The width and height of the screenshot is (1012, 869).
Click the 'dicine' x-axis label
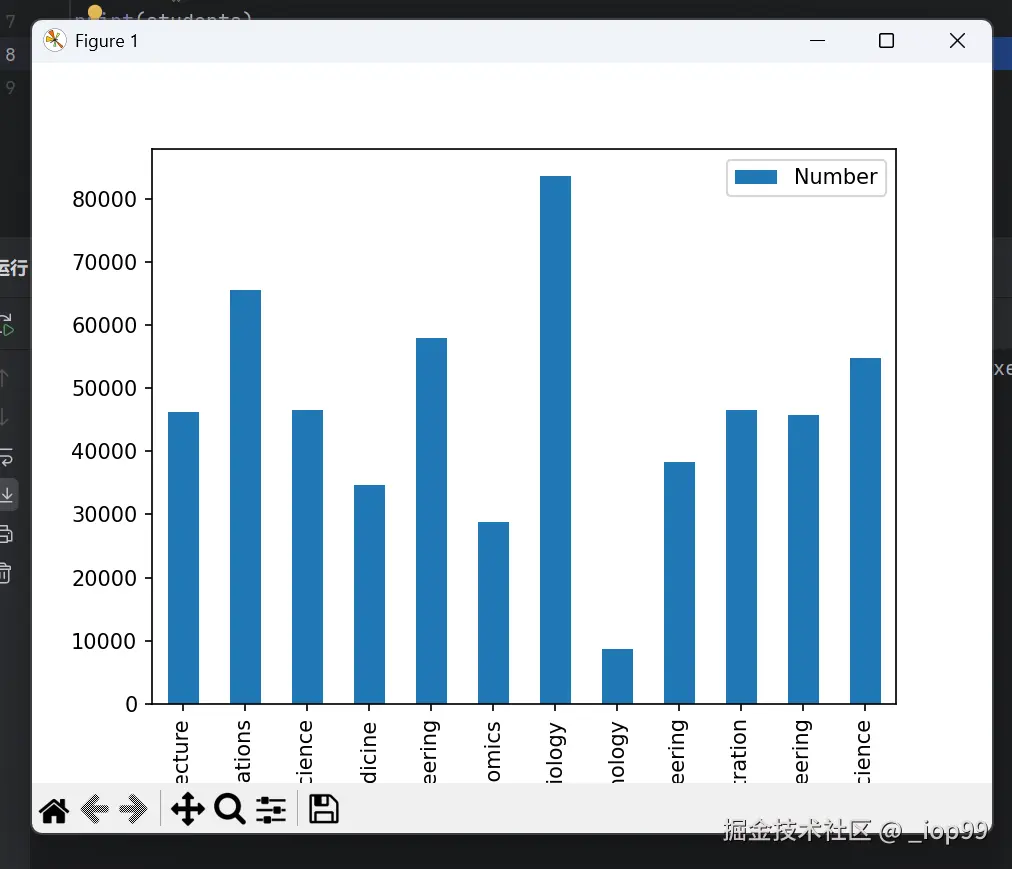click(x=369, y=751)
